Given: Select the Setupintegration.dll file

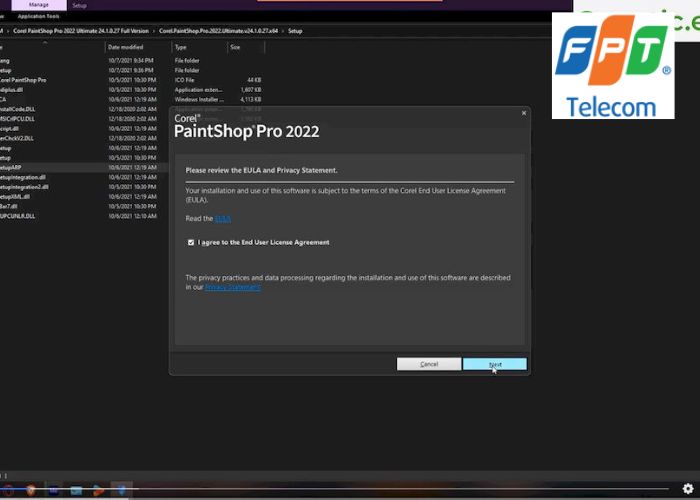Looking at the screenshot, I should (22, 178).
